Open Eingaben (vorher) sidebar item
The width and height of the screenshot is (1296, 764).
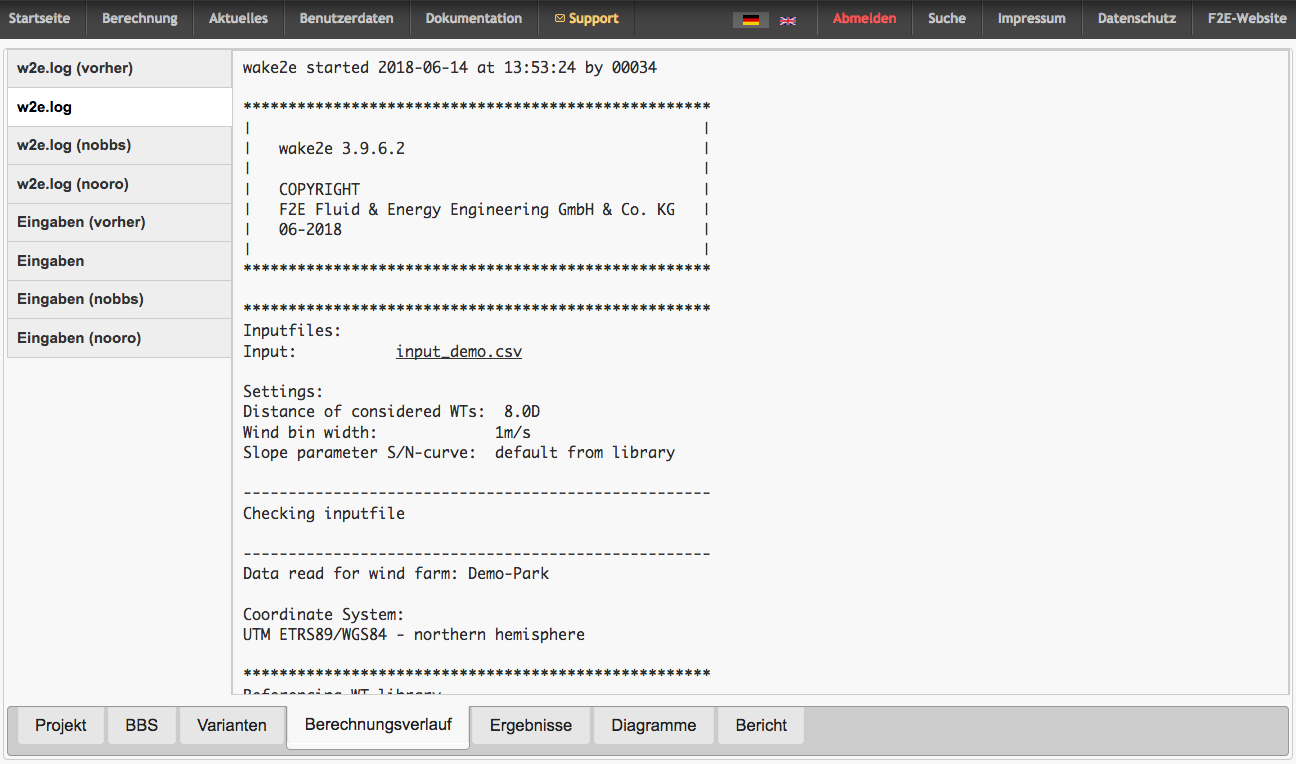coord(81,222)
